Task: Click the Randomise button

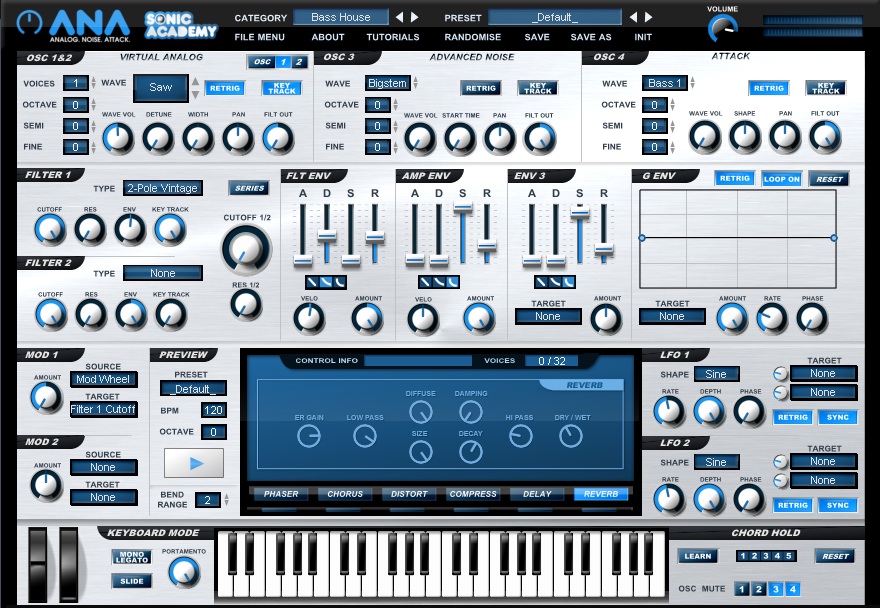Action: [472, 37]
